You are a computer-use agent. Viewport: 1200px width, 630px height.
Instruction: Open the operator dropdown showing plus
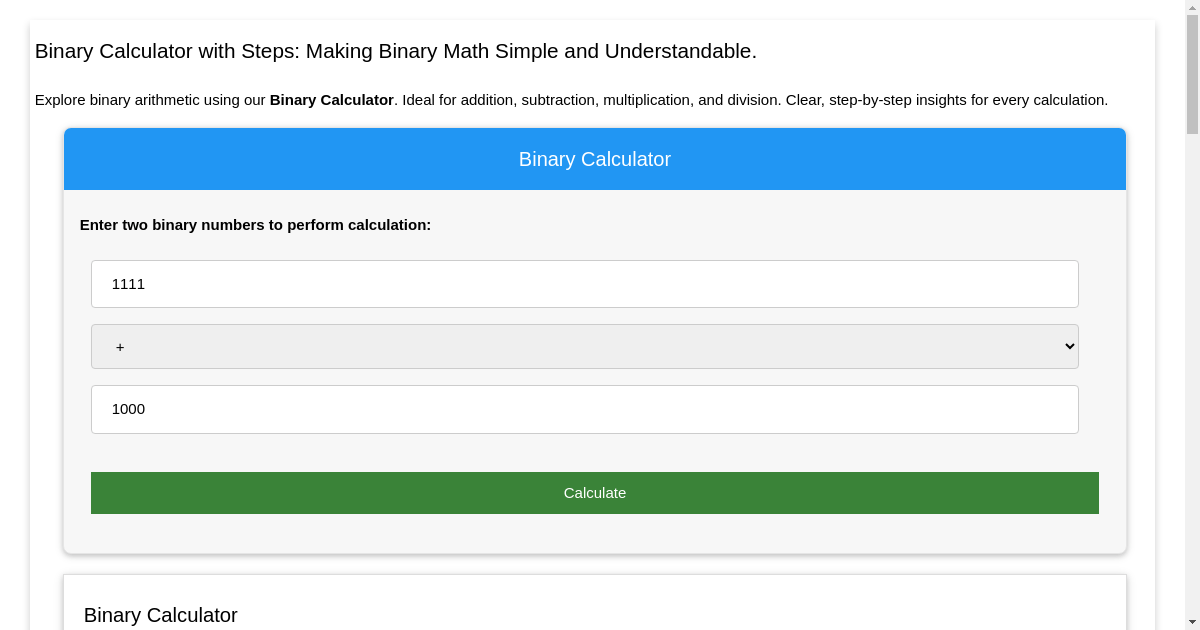click(x=585, y=346)
